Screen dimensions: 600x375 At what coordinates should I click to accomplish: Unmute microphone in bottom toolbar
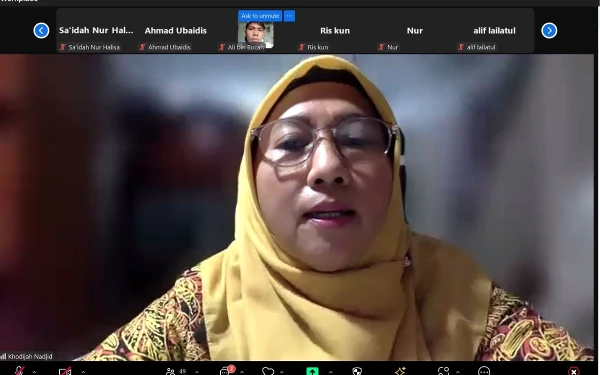click(x=20, y=371)
